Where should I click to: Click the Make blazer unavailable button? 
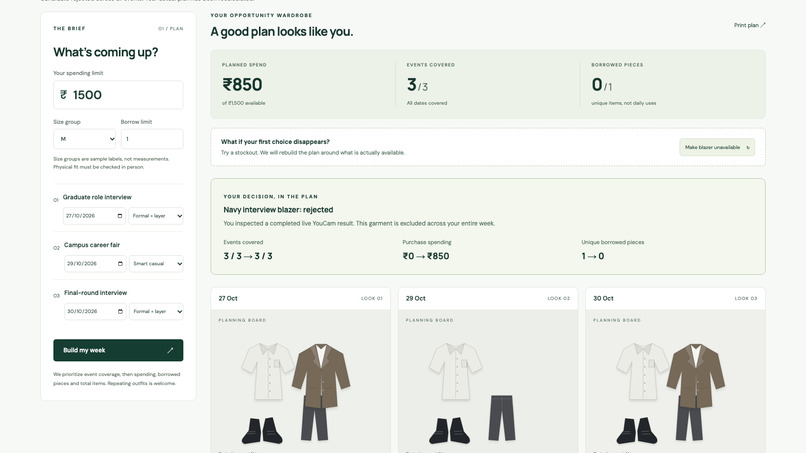[717, 147]
